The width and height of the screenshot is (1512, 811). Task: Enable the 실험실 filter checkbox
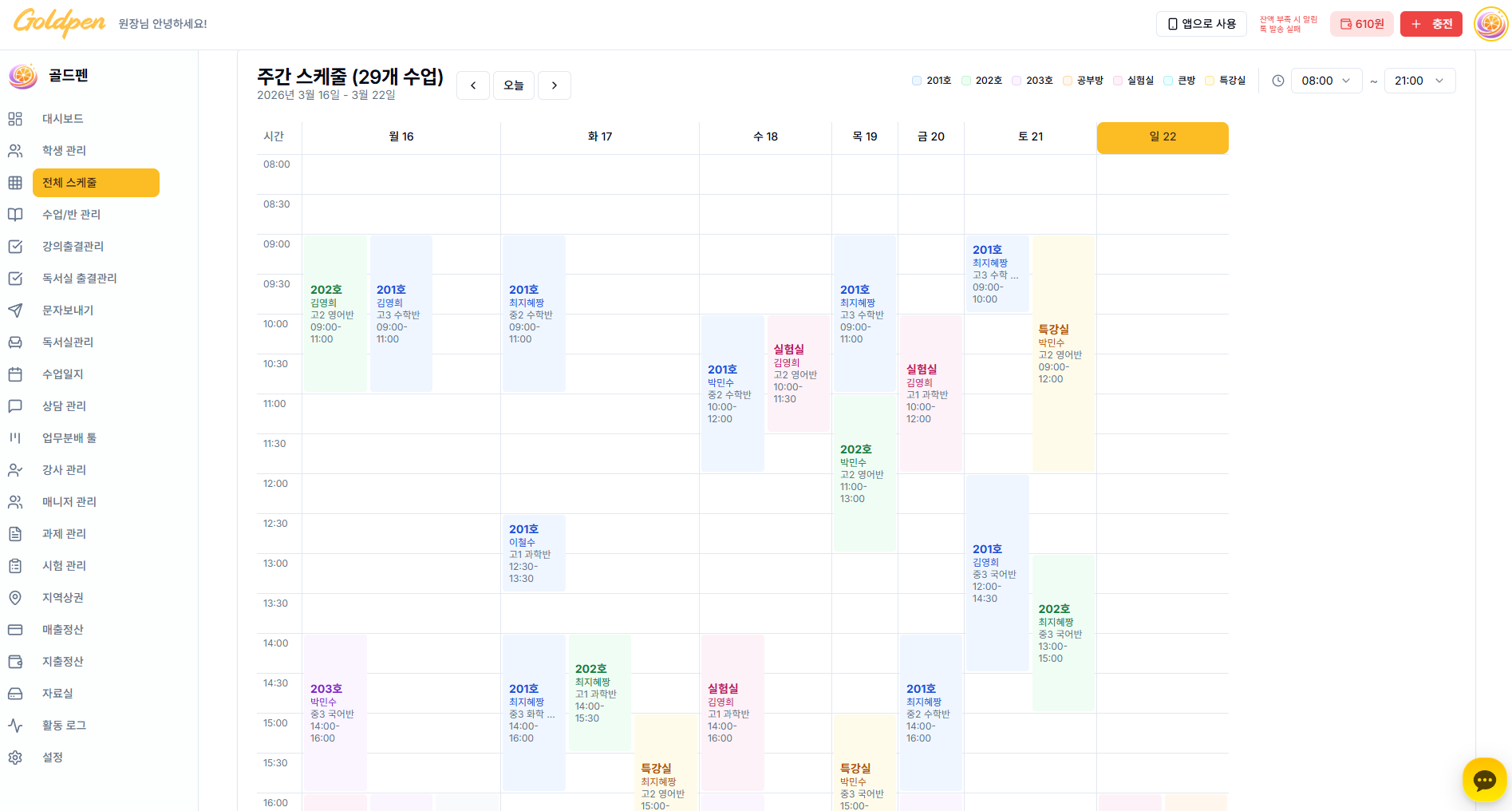click(1118, 80)
